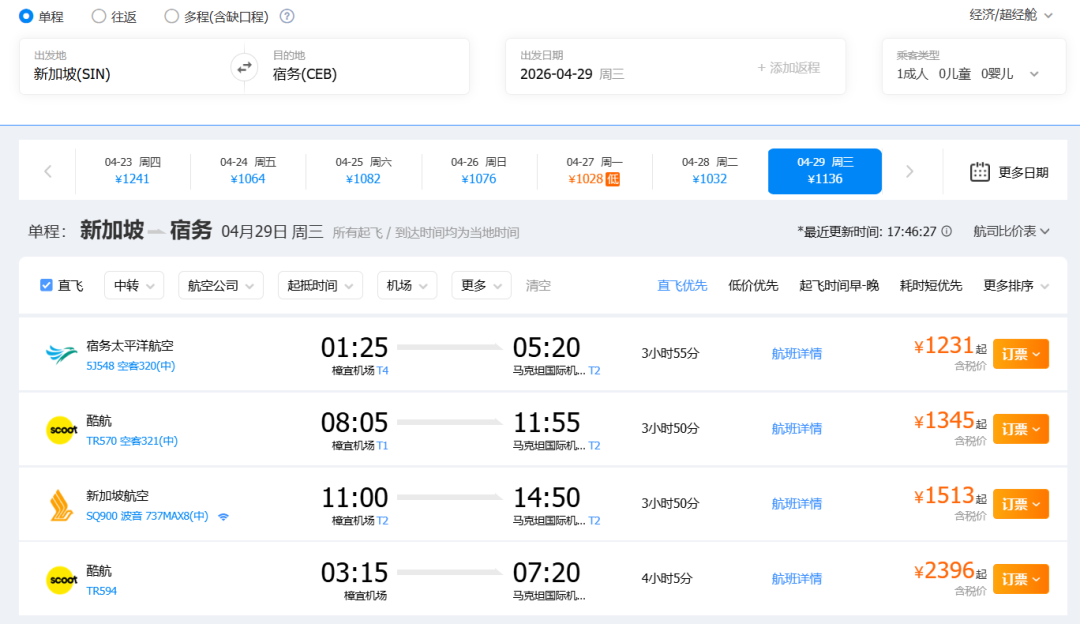Image resolution: width=1080 pixels, height=624 pixels.
Task: Open the 航空公司 airline filter dropdown
Action: pos(220,285)
